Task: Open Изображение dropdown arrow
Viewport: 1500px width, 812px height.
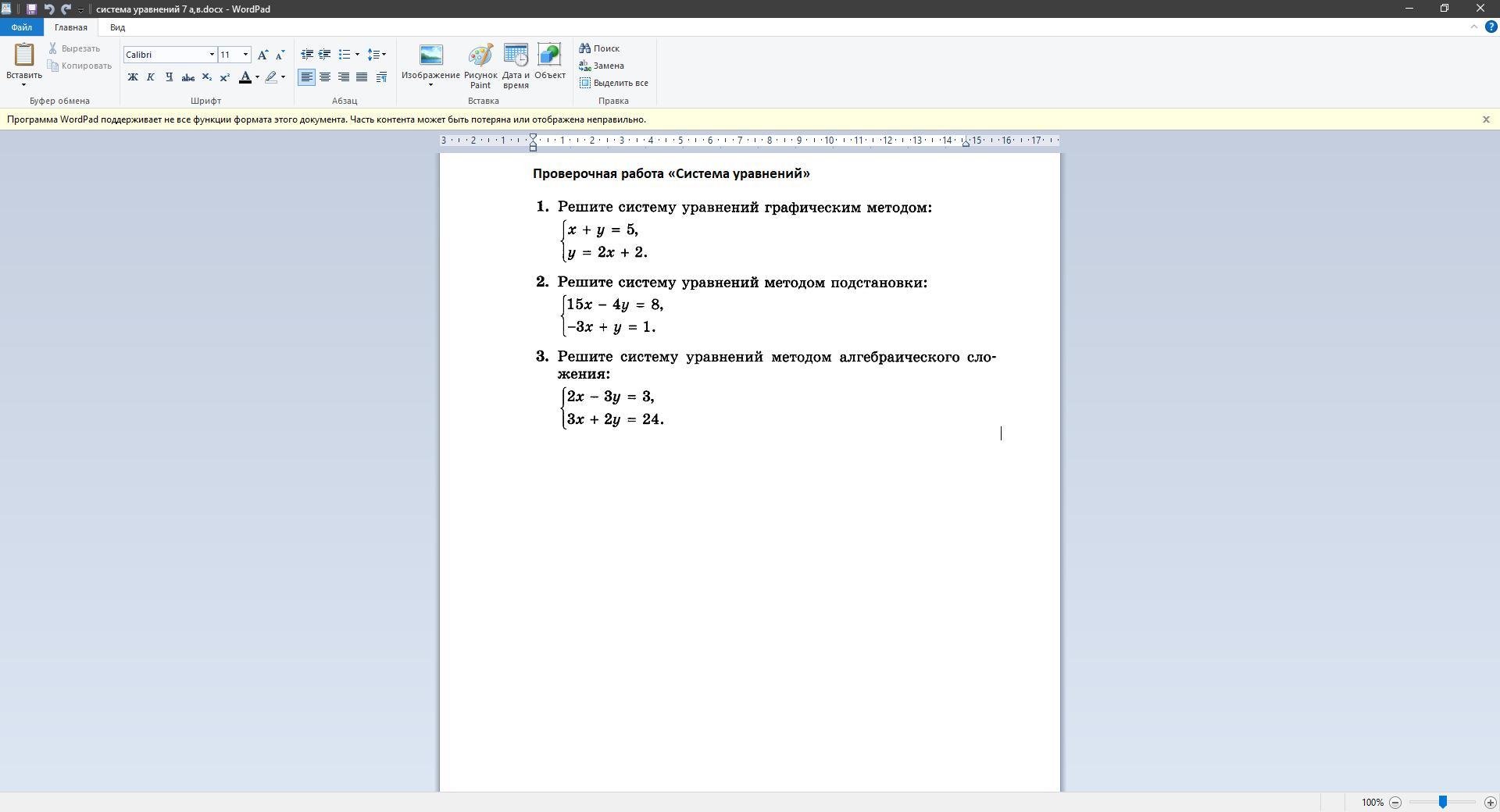Action: tap(430, 84)
